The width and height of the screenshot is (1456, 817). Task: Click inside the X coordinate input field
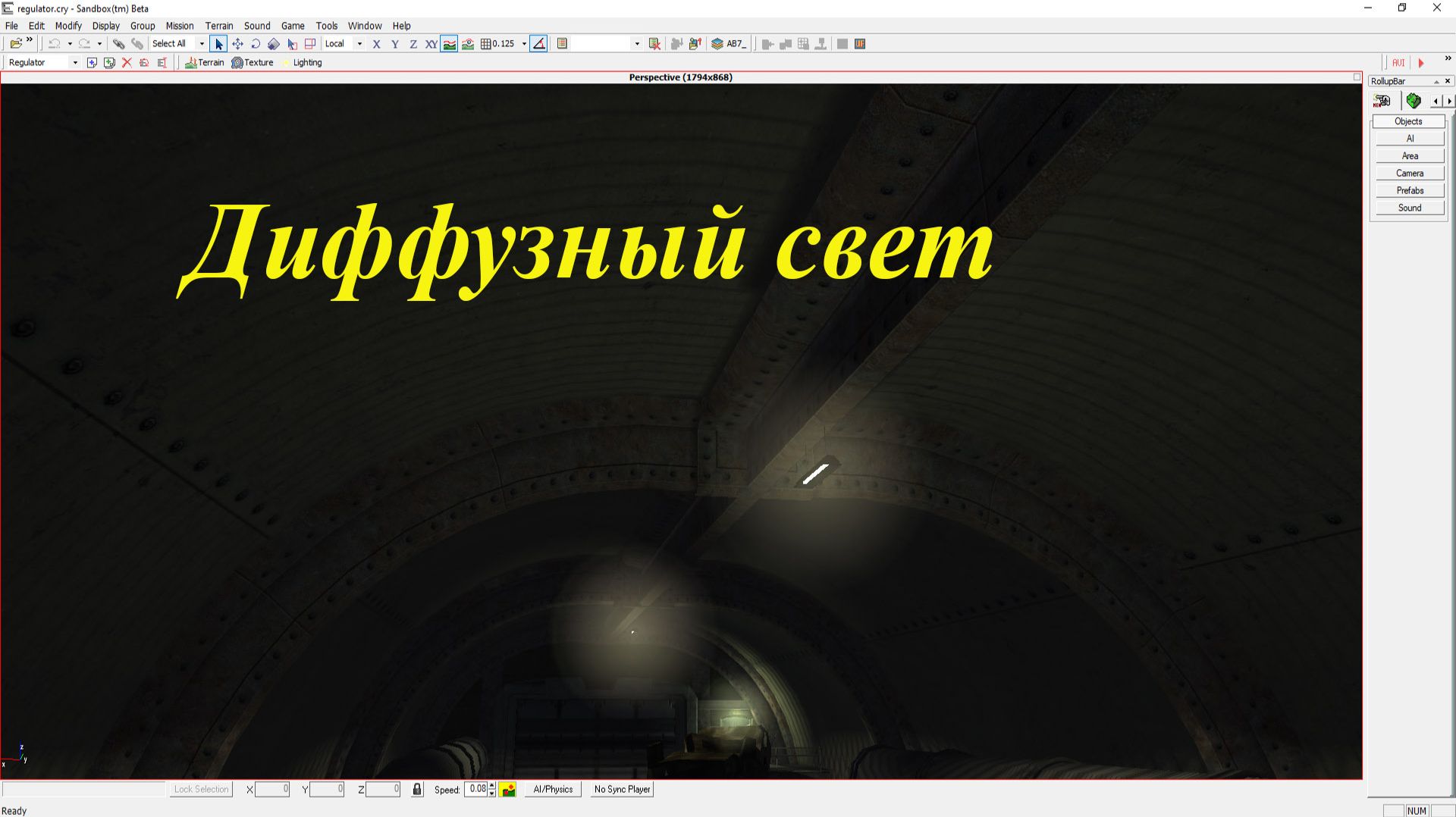[273, 789]
